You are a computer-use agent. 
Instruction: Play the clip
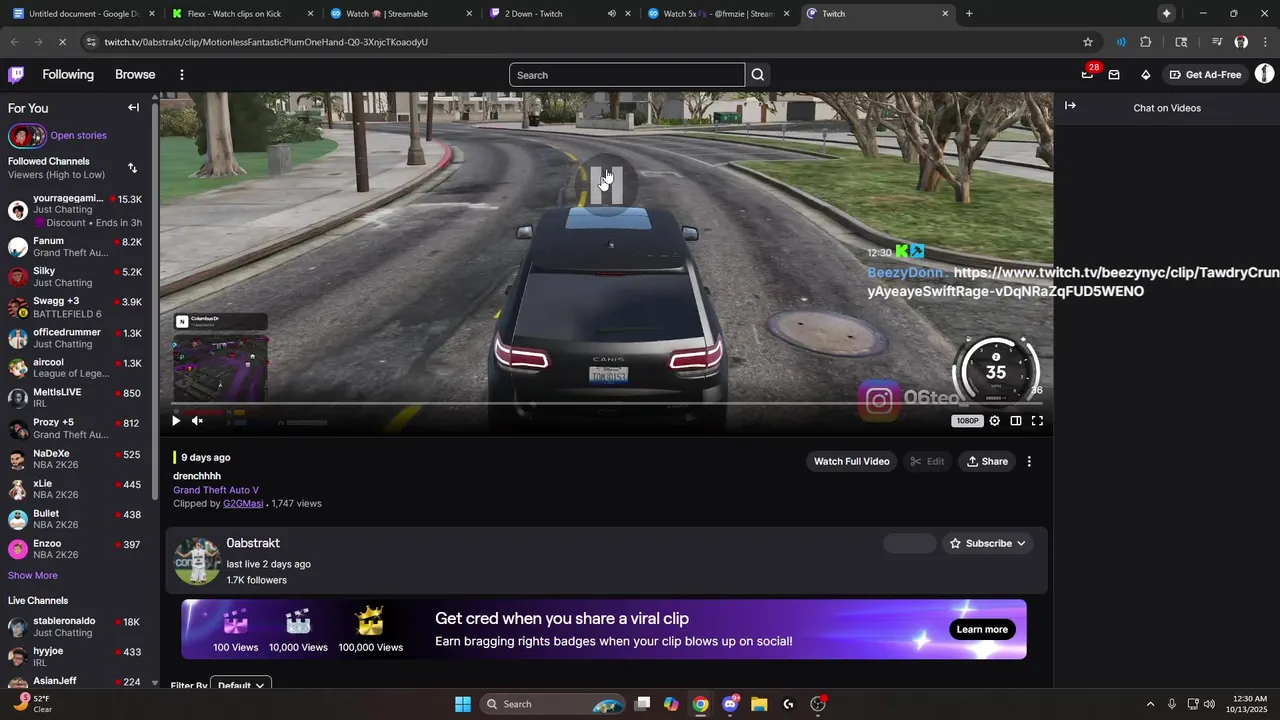[x=176, y=421]
